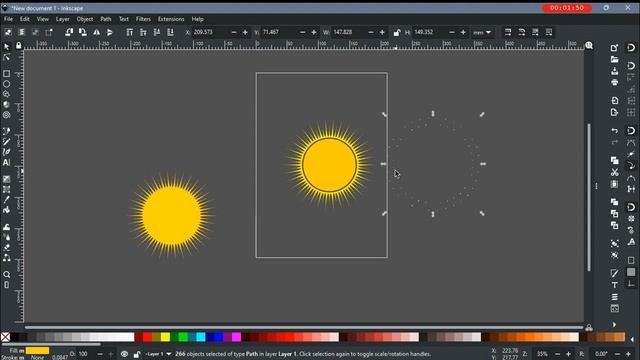Click the canvas zoom indicator beside ruler

[x=589, y=45]
